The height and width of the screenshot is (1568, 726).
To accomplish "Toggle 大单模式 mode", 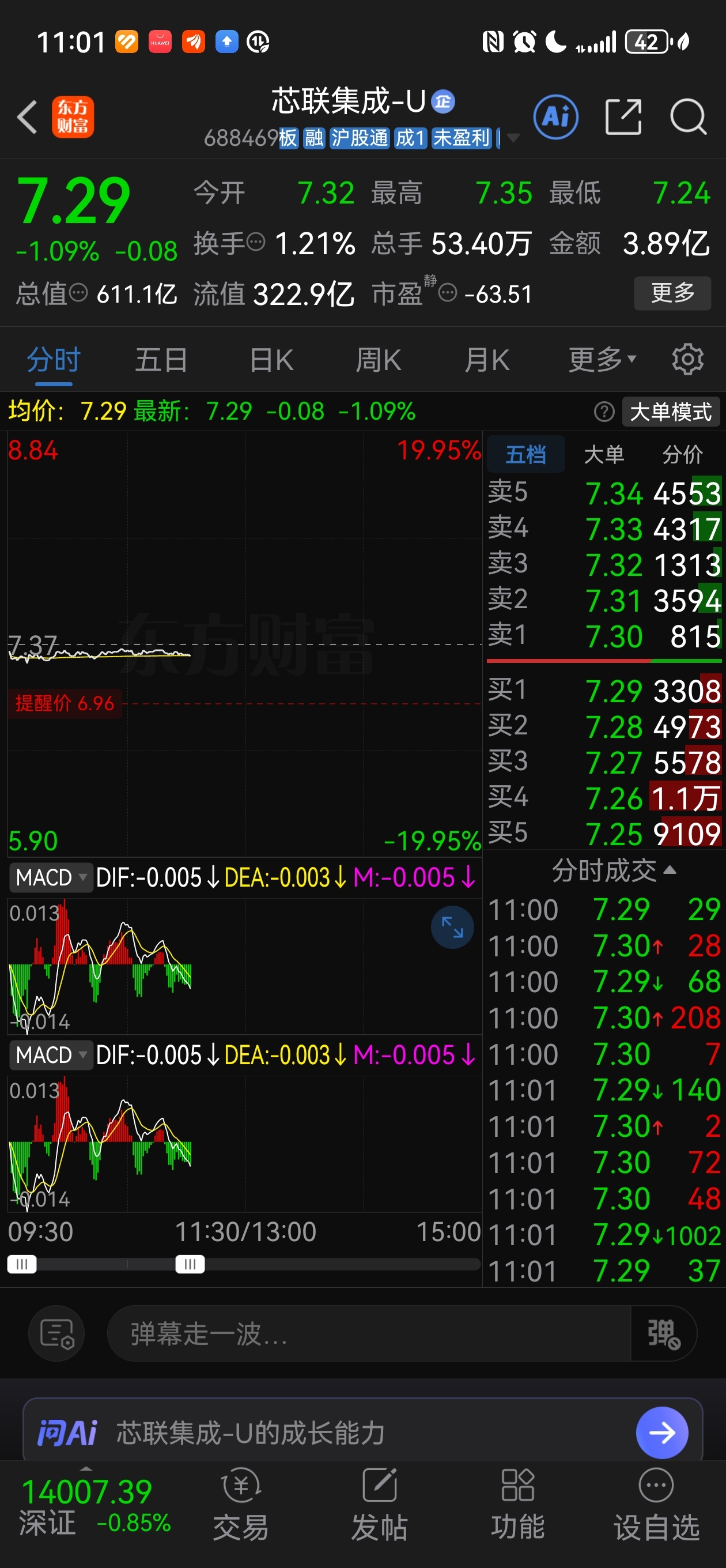I will [x=671, y=412].
